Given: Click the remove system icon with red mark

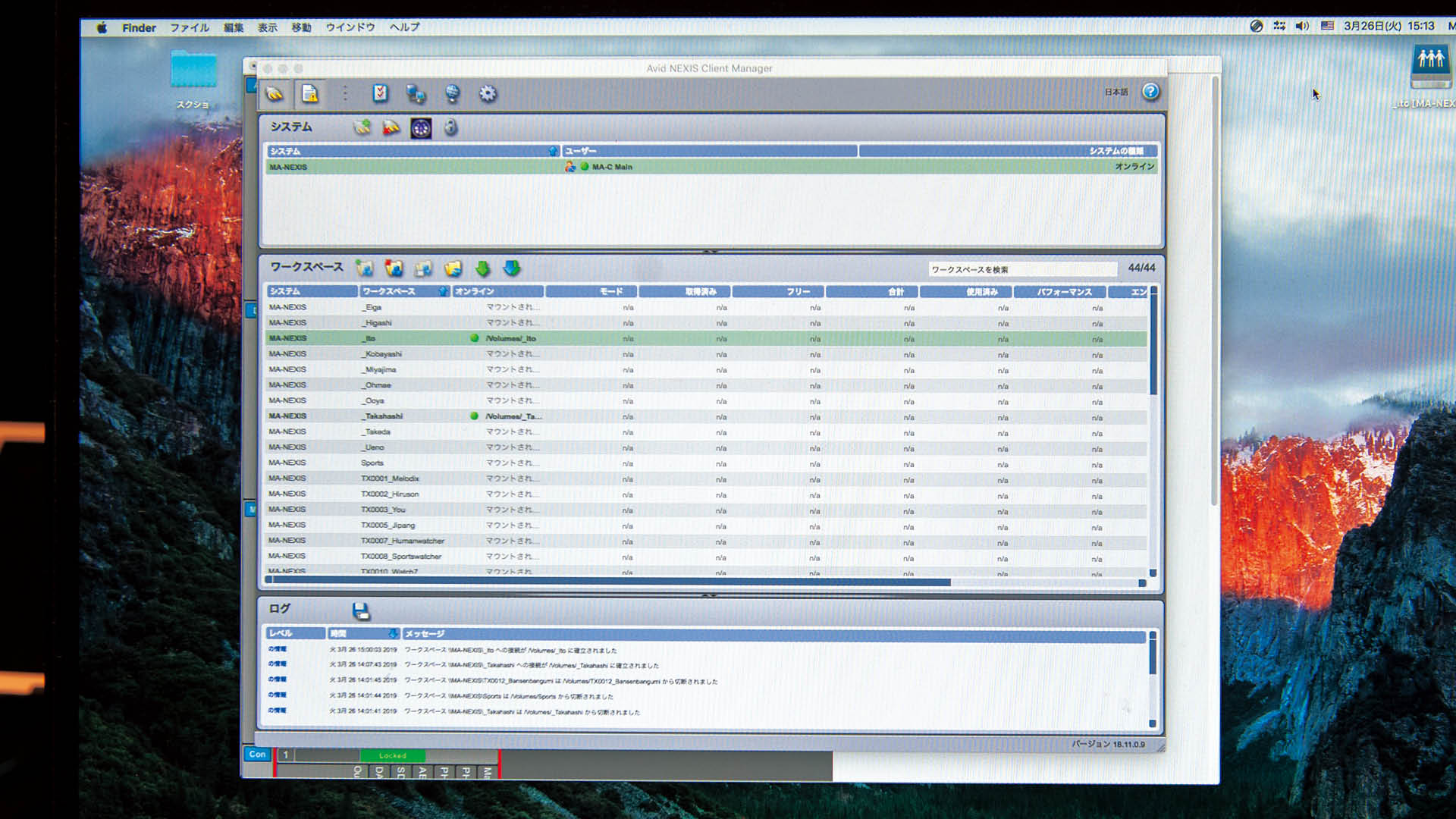Looking at the screenshot, I should (391, 127).
